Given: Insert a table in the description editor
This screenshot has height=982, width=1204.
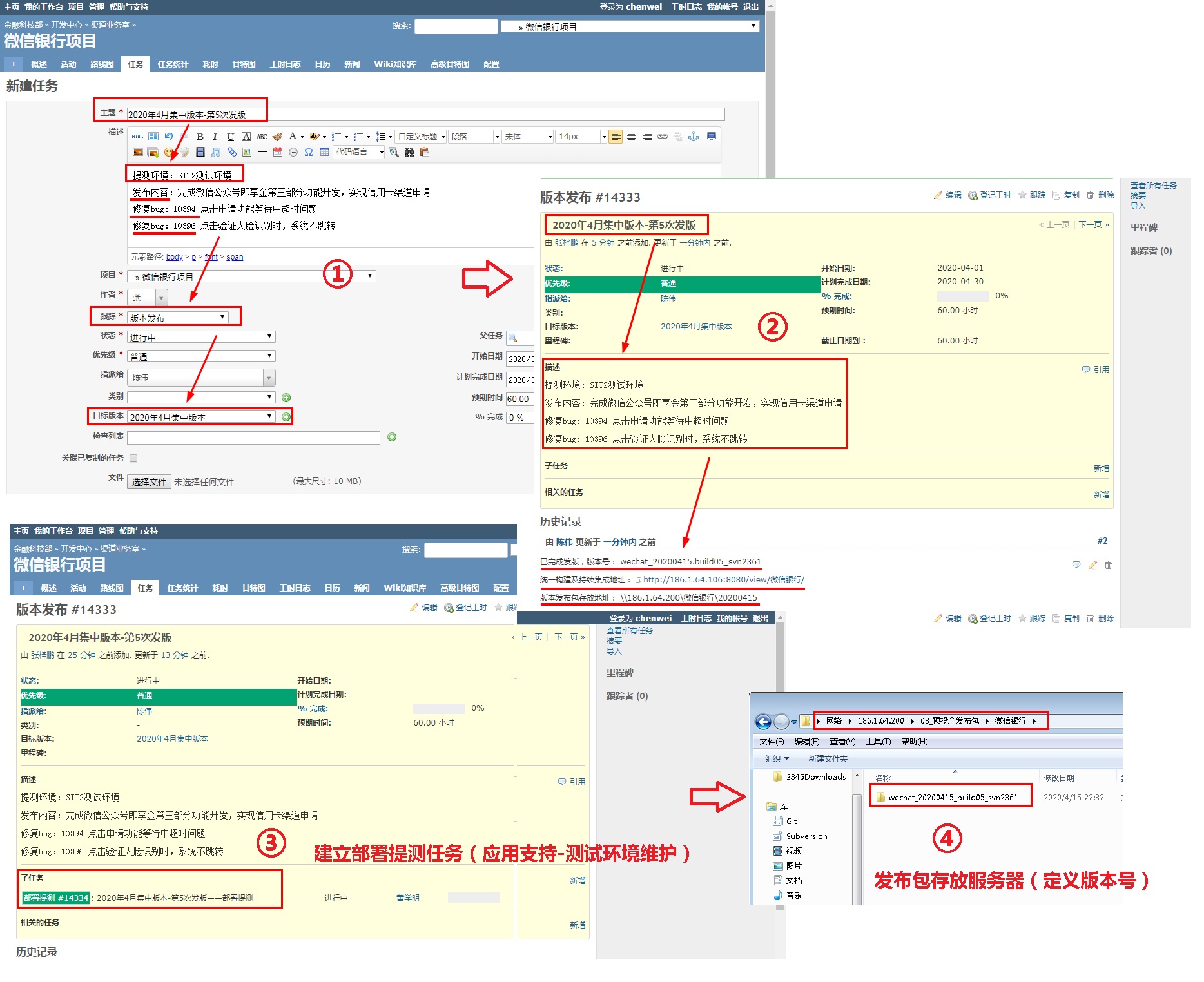Looking at the screenshot, I should [x=324, y=152].
